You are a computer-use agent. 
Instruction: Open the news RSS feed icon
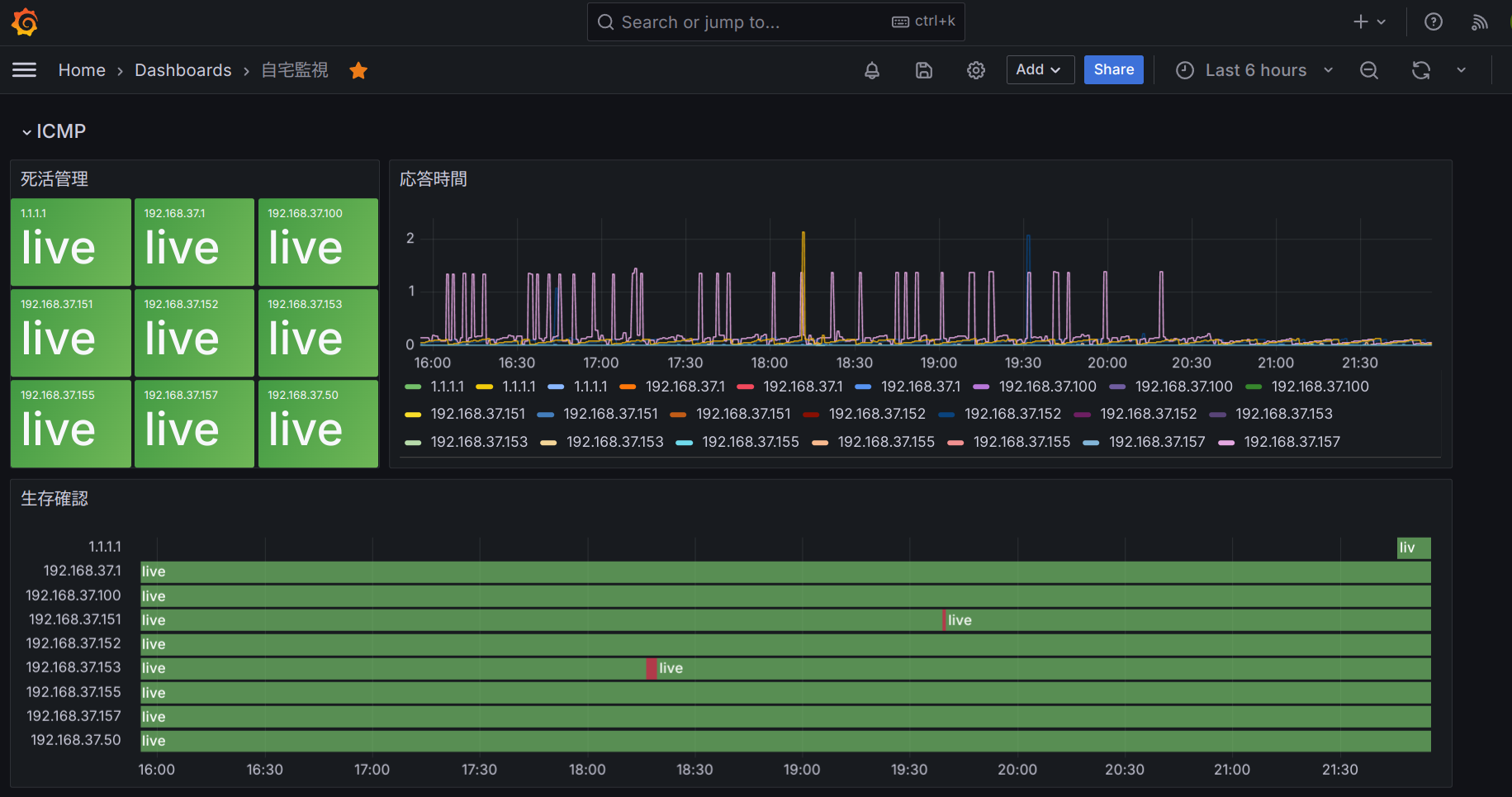tap(1480, 22)
